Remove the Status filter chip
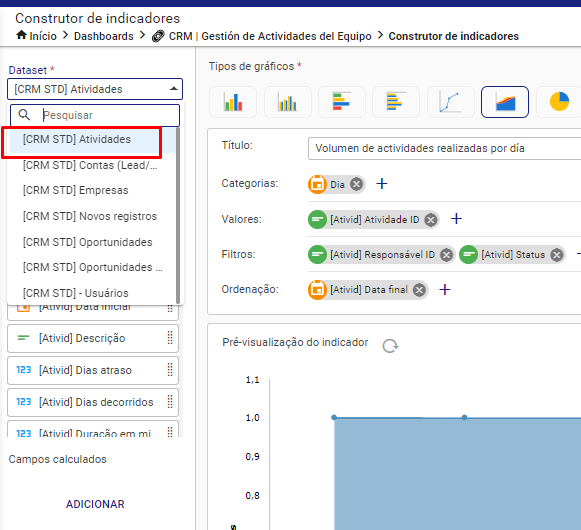Viewport: 581px width, 530px height. 557,255
